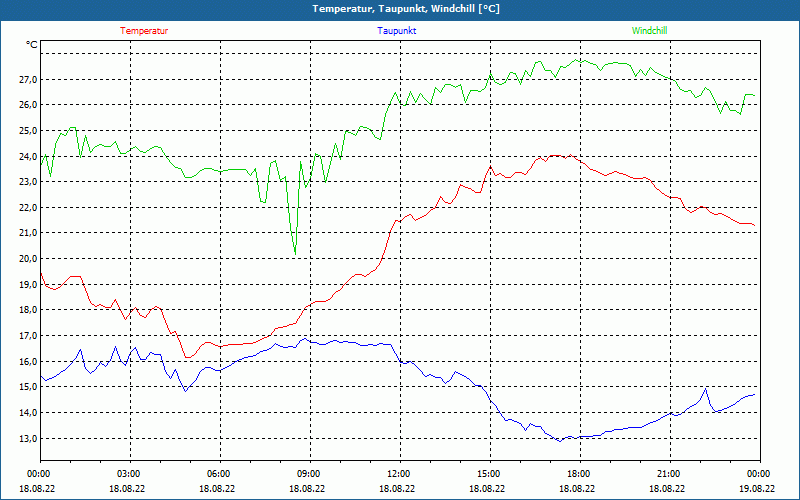Click the 20,0 y-axis value
The image size is (800, 500).
(x=29, y=259)
